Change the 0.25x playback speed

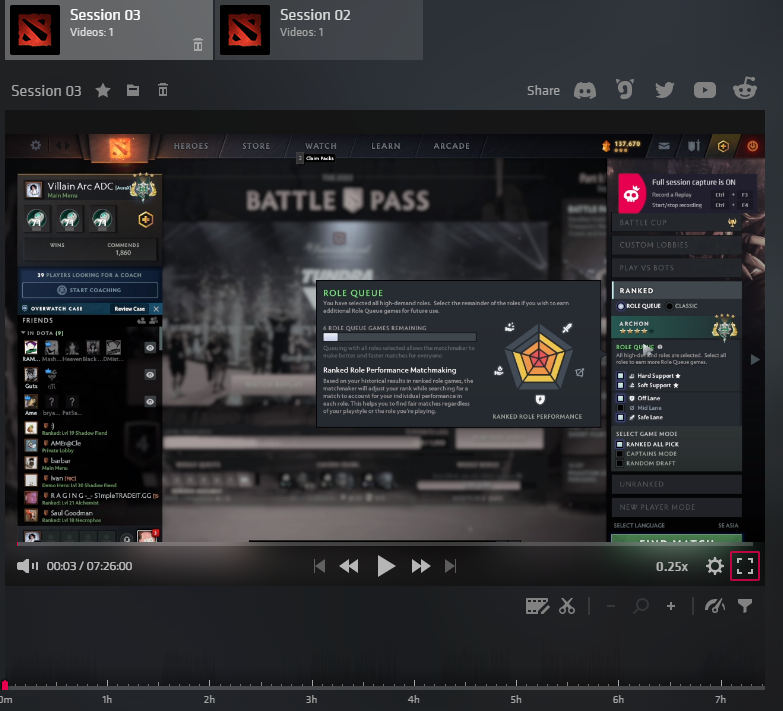click(672, 567)
